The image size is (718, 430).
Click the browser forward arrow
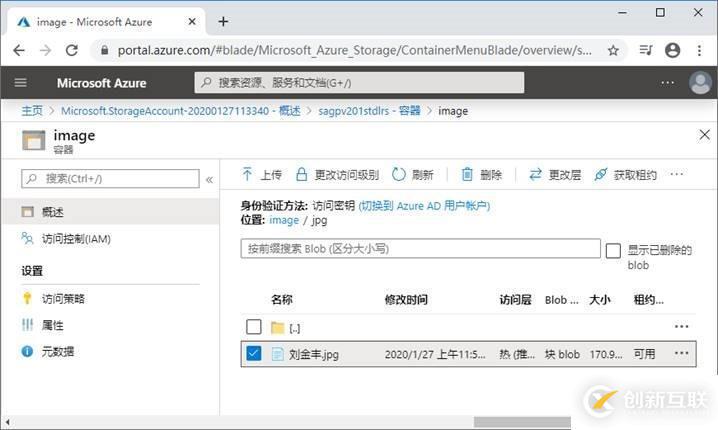(45, 50)
